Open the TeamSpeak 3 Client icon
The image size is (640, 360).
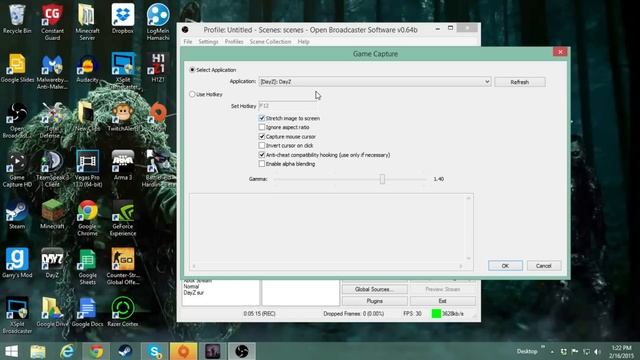52,169
